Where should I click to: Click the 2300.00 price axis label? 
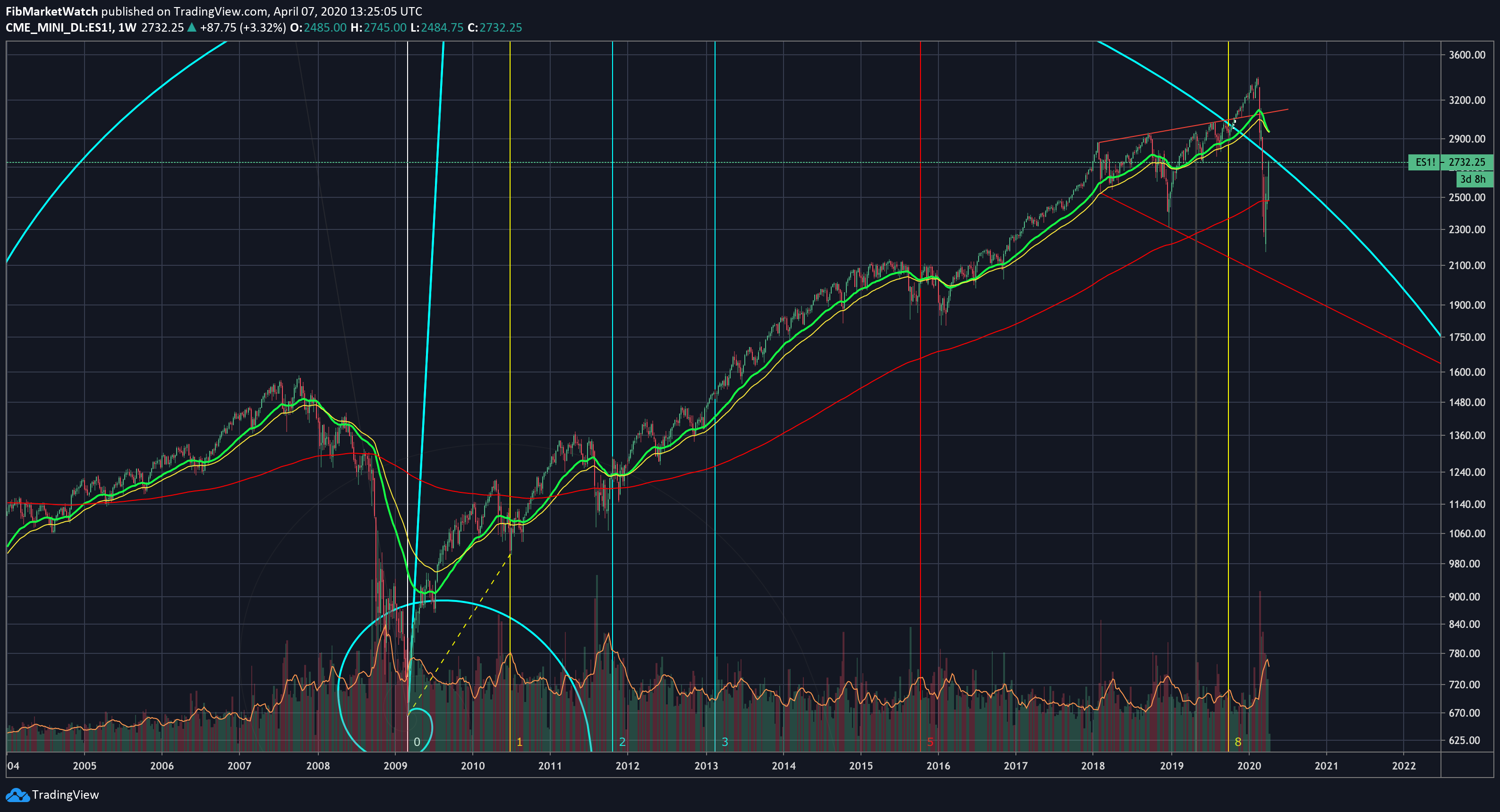coord(1467,229)
